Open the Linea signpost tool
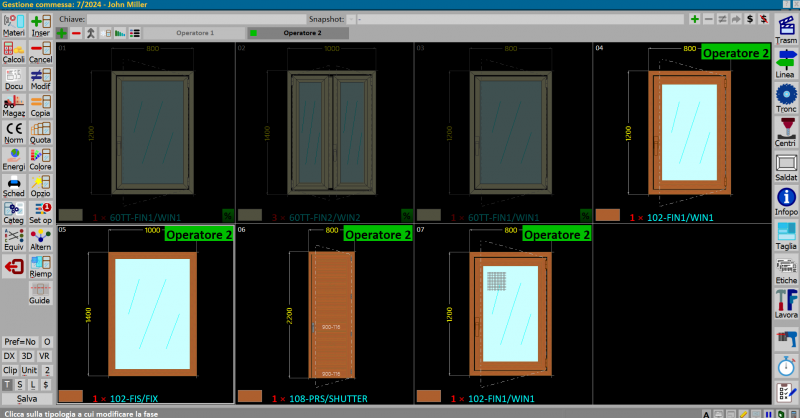Screen dimensions: 800x418 click(x=786, y=63)
